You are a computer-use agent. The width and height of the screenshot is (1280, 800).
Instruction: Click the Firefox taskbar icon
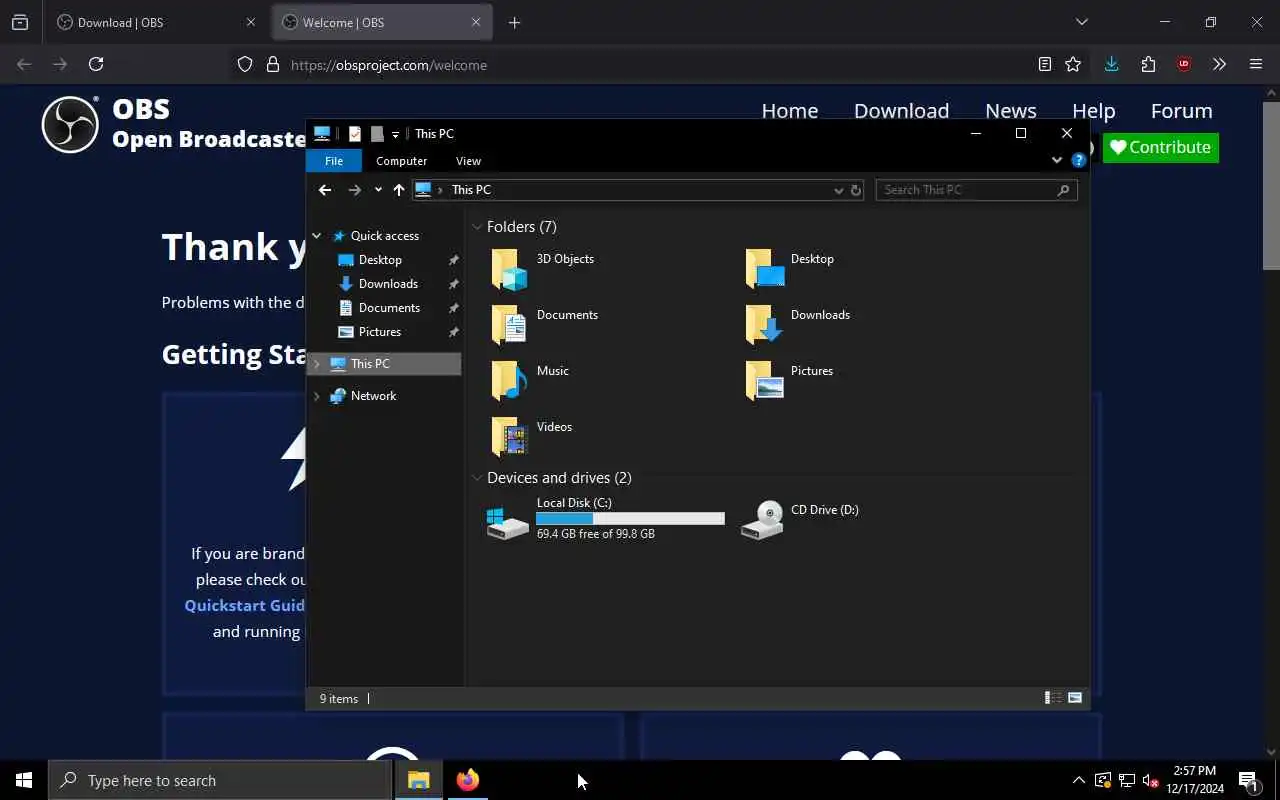pyautogui.click(x=467, y=780)
